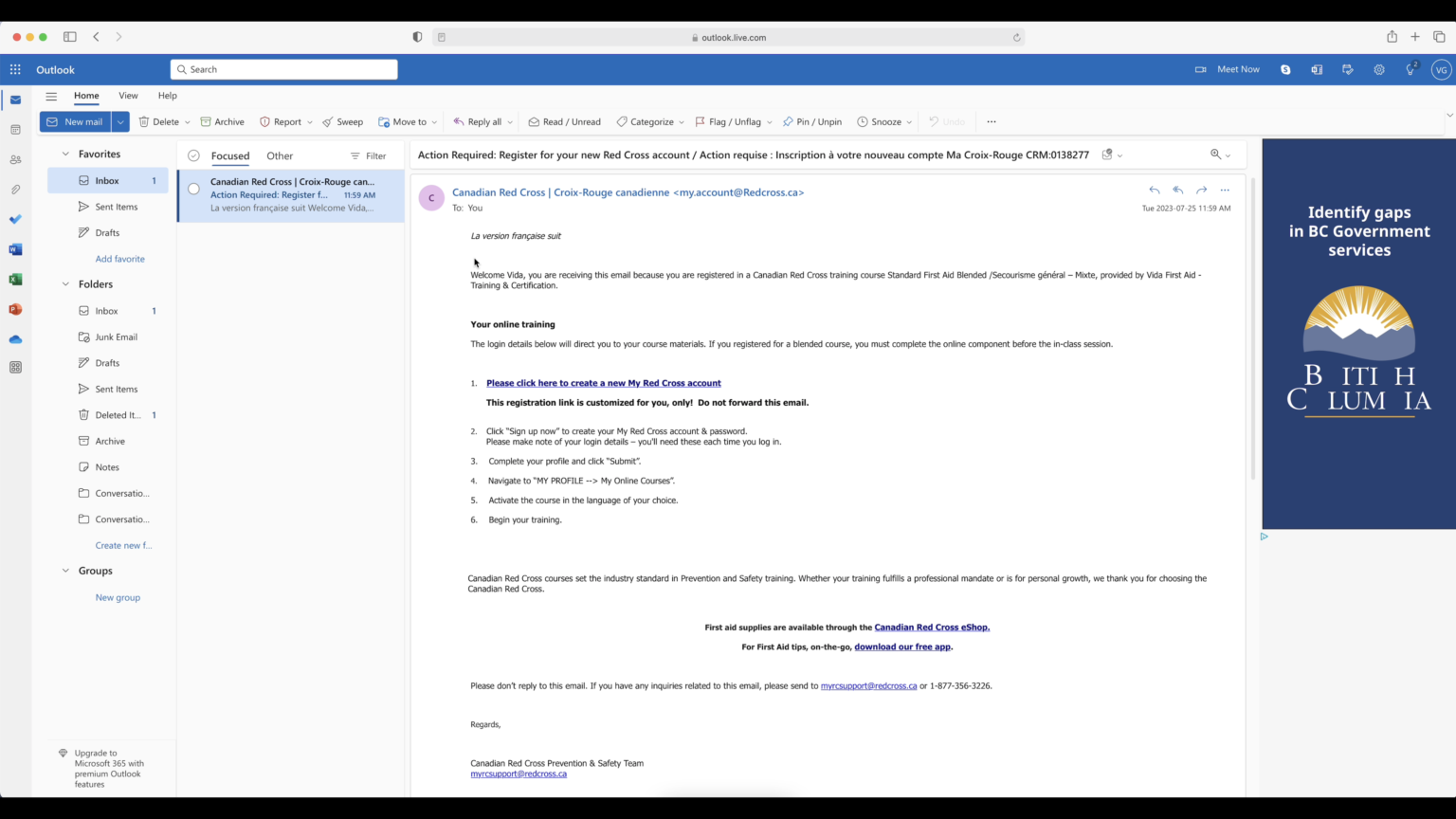Switch to the Other inbox tab
Screen dimensions: 1456x819
280,155
